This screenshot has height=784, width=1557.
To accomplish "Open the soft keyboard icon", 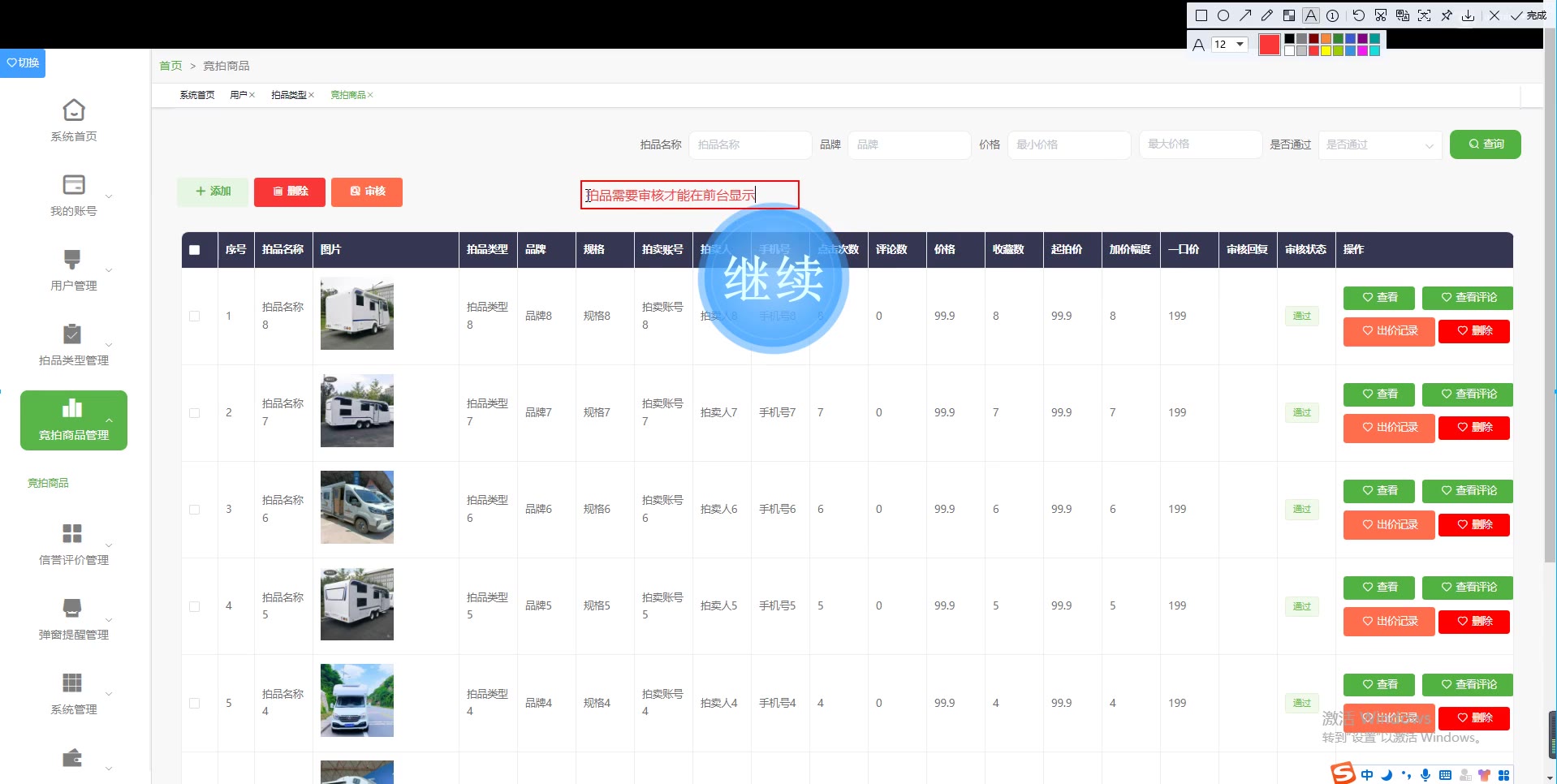I will 1445,775.
